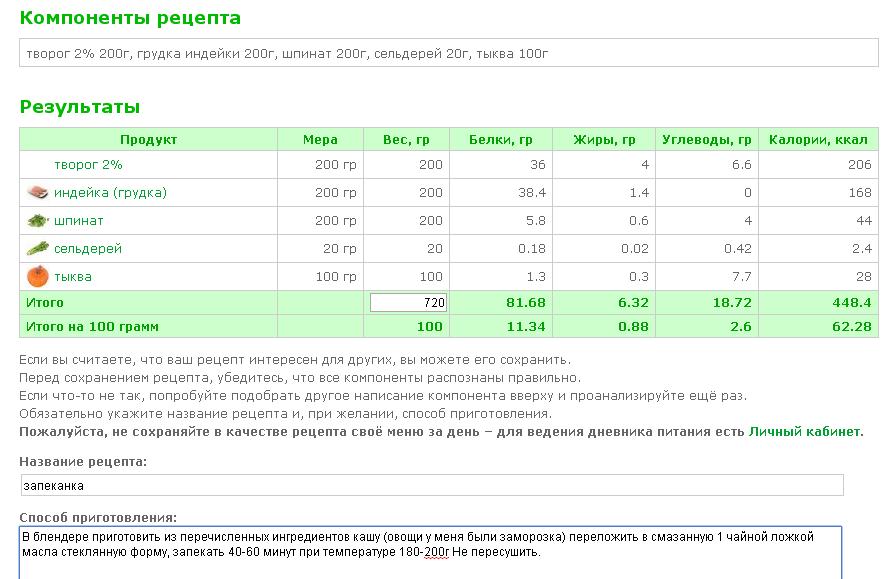Open the шпинат product link
888x579 pixels.
(x=79, y=220)
